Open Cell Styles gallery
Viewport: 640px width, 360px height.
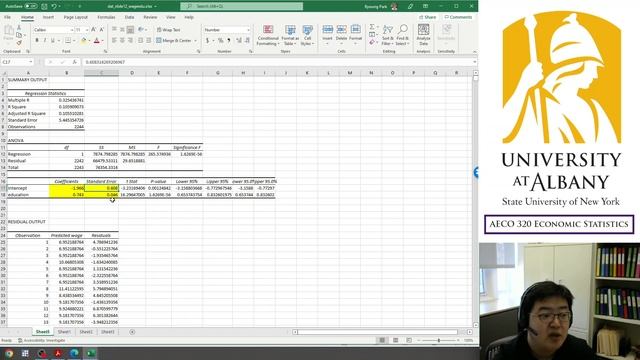pos(307,35)
